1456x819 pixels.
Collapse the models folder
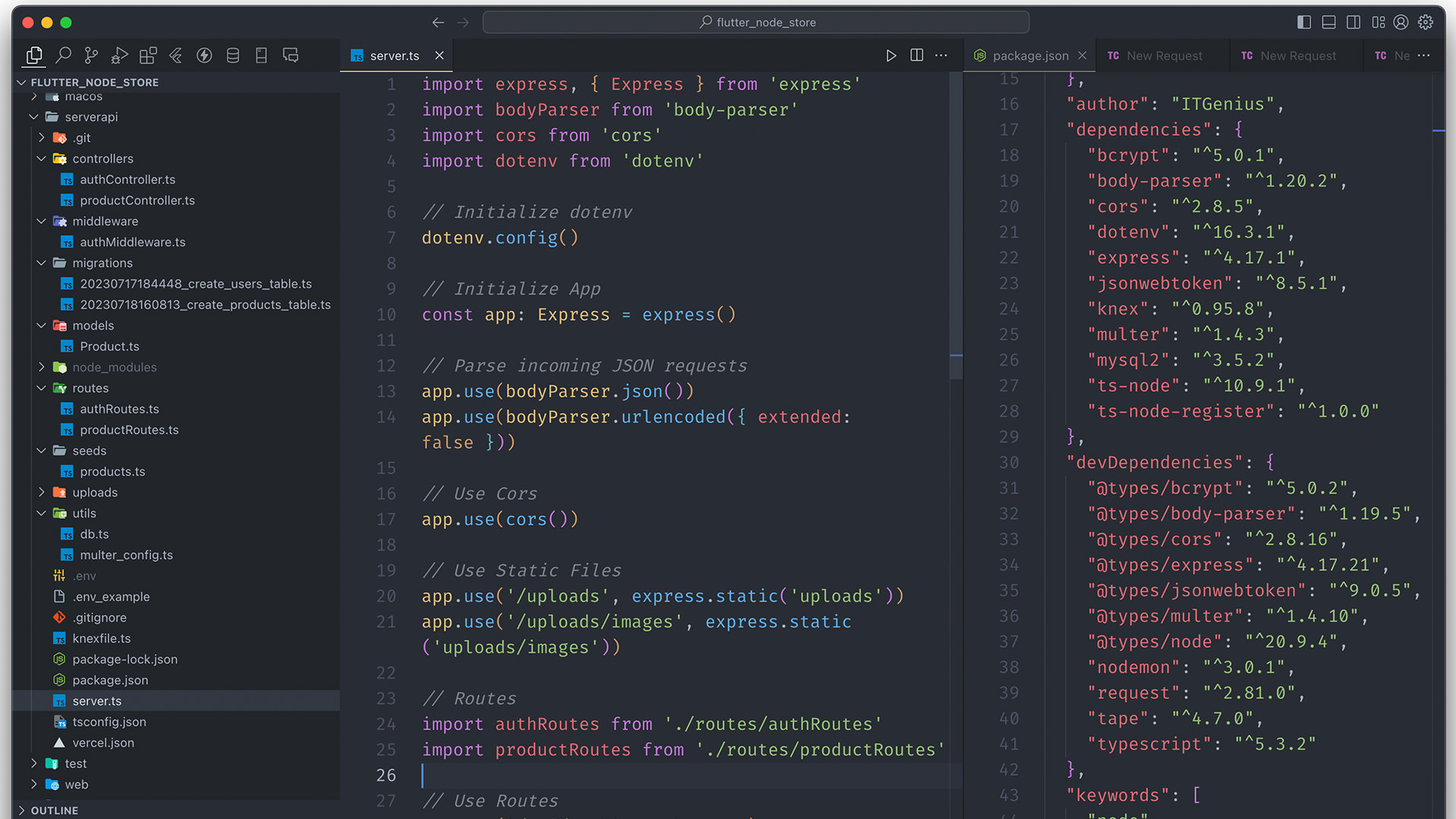(x=41, y=325)
